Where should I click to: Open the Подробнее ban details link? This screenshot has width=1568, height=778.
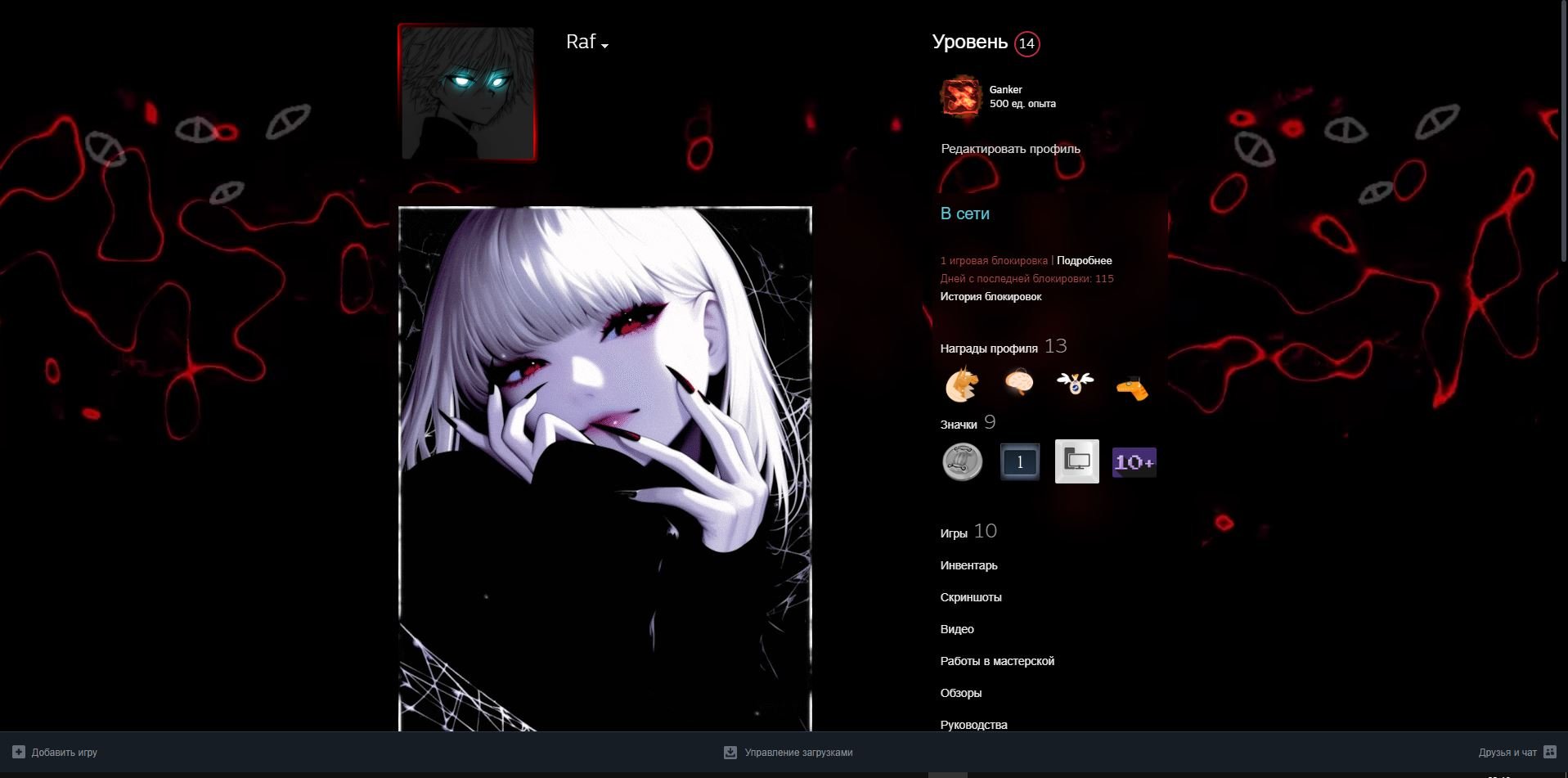(x=1084, y=261)
